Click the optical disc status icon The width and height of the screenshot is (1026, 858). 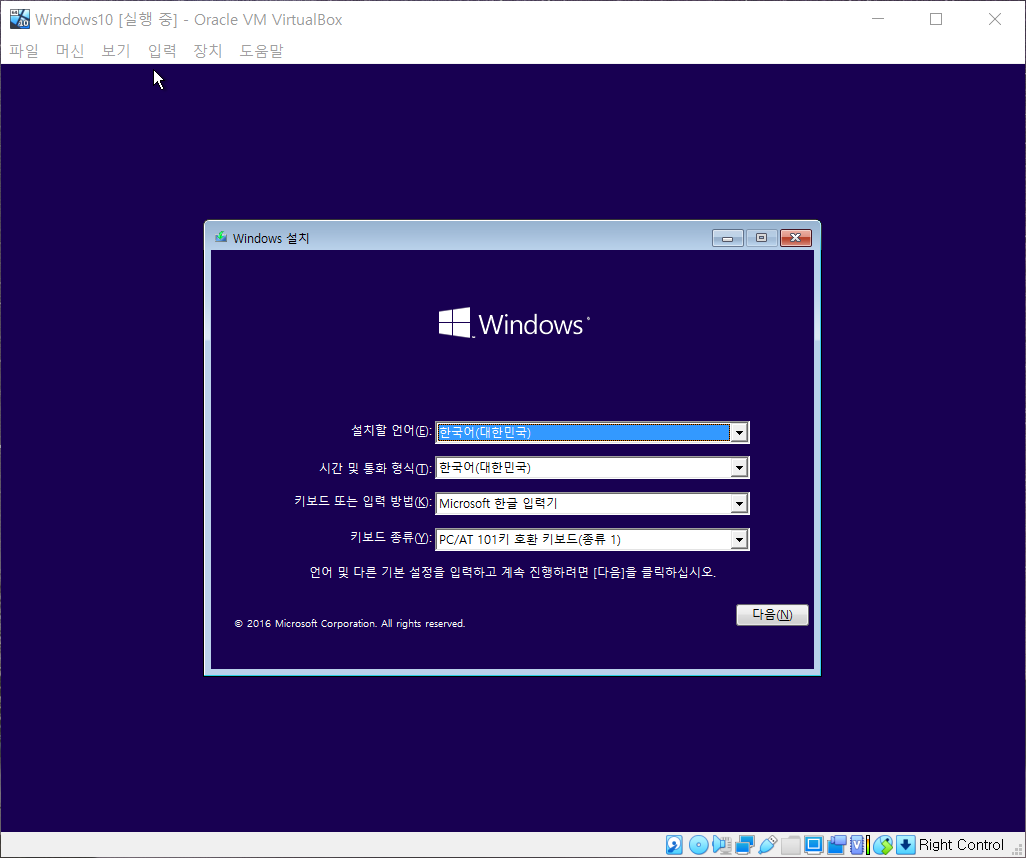(x=698, y=845)
